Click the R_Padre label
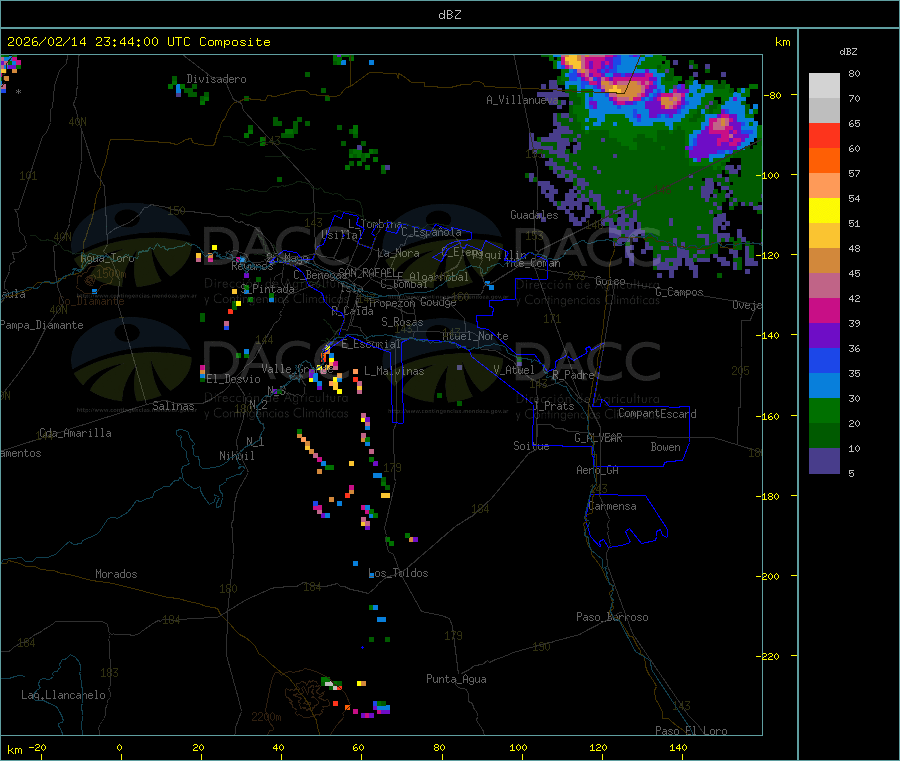This screenshot has width=900, height=761. (x=573, y=375)
